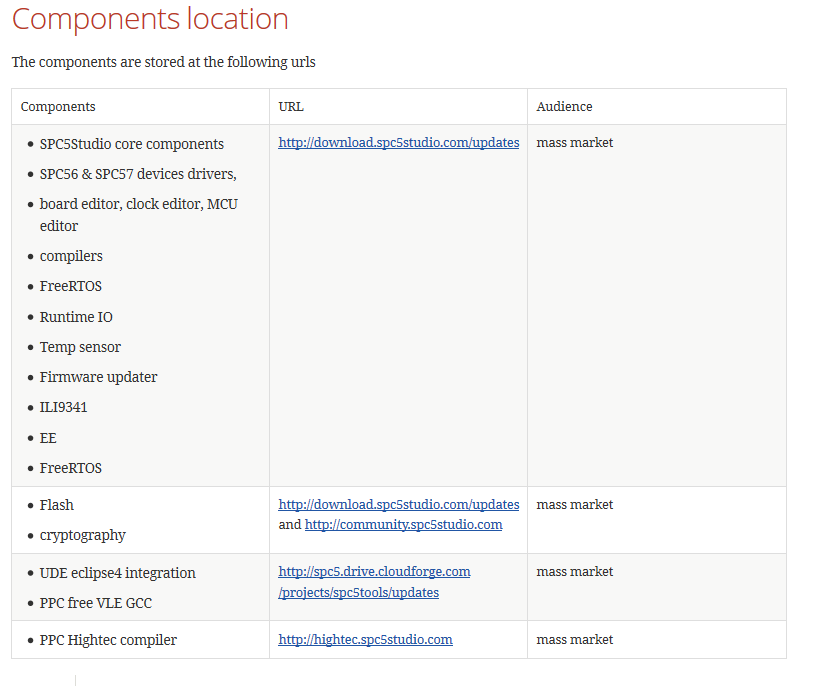Click the 'Audience' column header
This screenshot has width=834, height=686.
tap(564, 106)
